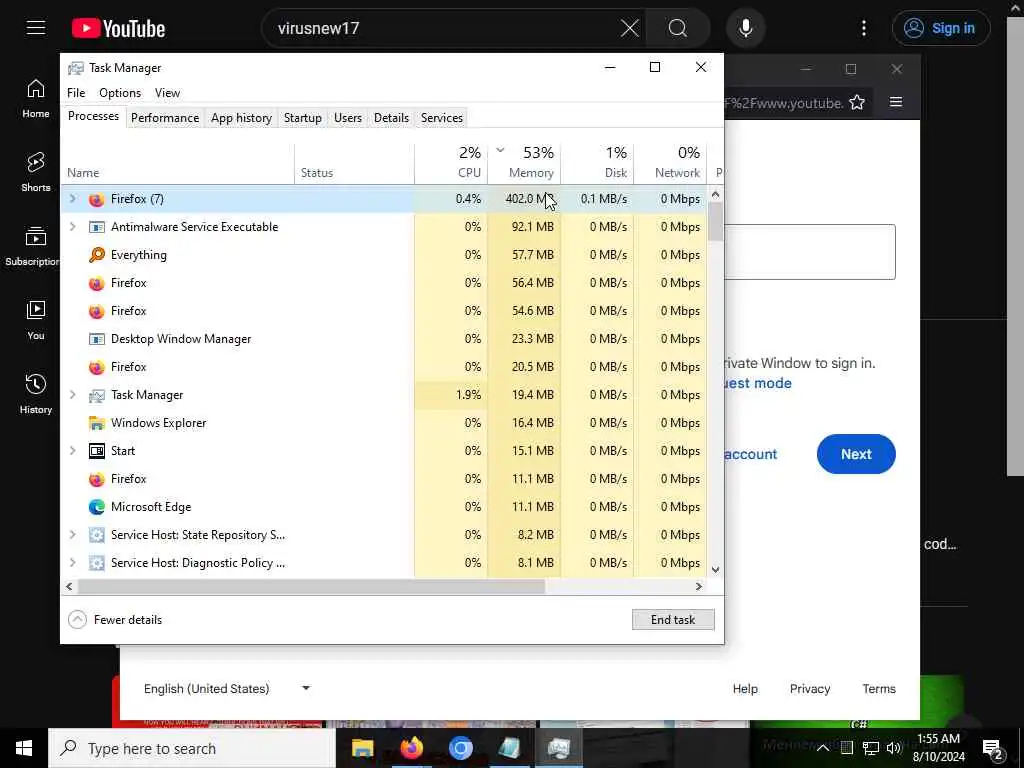Select the Windows Explorer process icon
This screenshot has width=1024, height=768.
point(97,423)
